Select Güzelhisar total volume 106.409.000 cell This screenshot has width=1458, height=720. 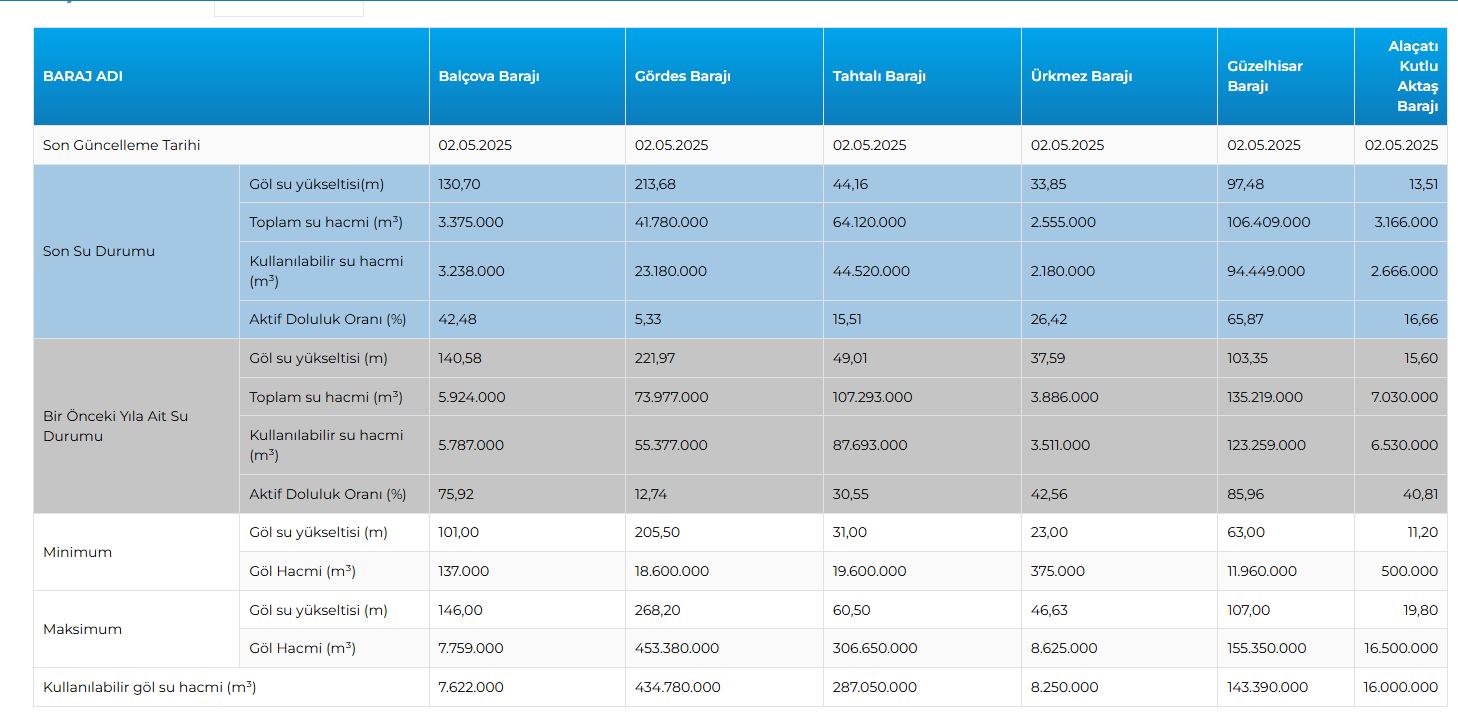(1268, 222)
